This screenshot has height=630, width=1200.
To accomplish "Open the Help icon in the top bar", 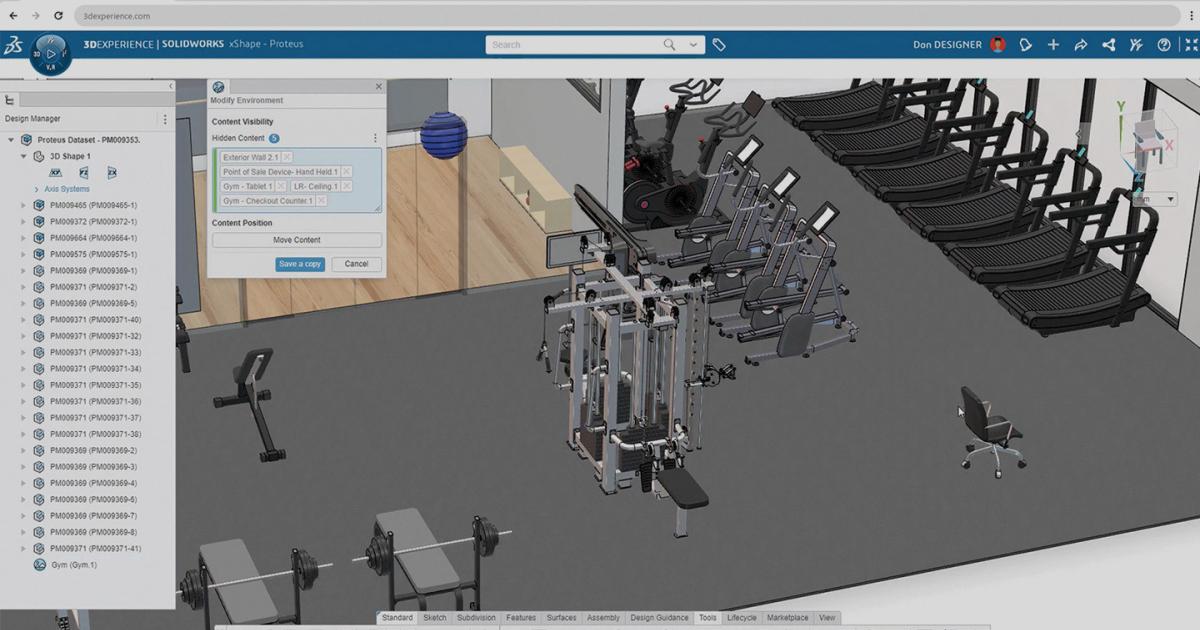I will [x=1163, y=44].
